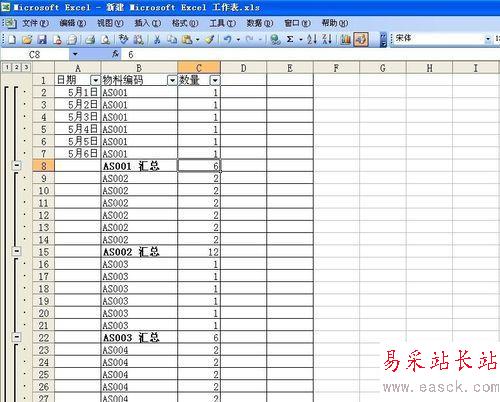Select row 15 header
The height and width of the screenshot is (402, 500).
click(44, 252)
